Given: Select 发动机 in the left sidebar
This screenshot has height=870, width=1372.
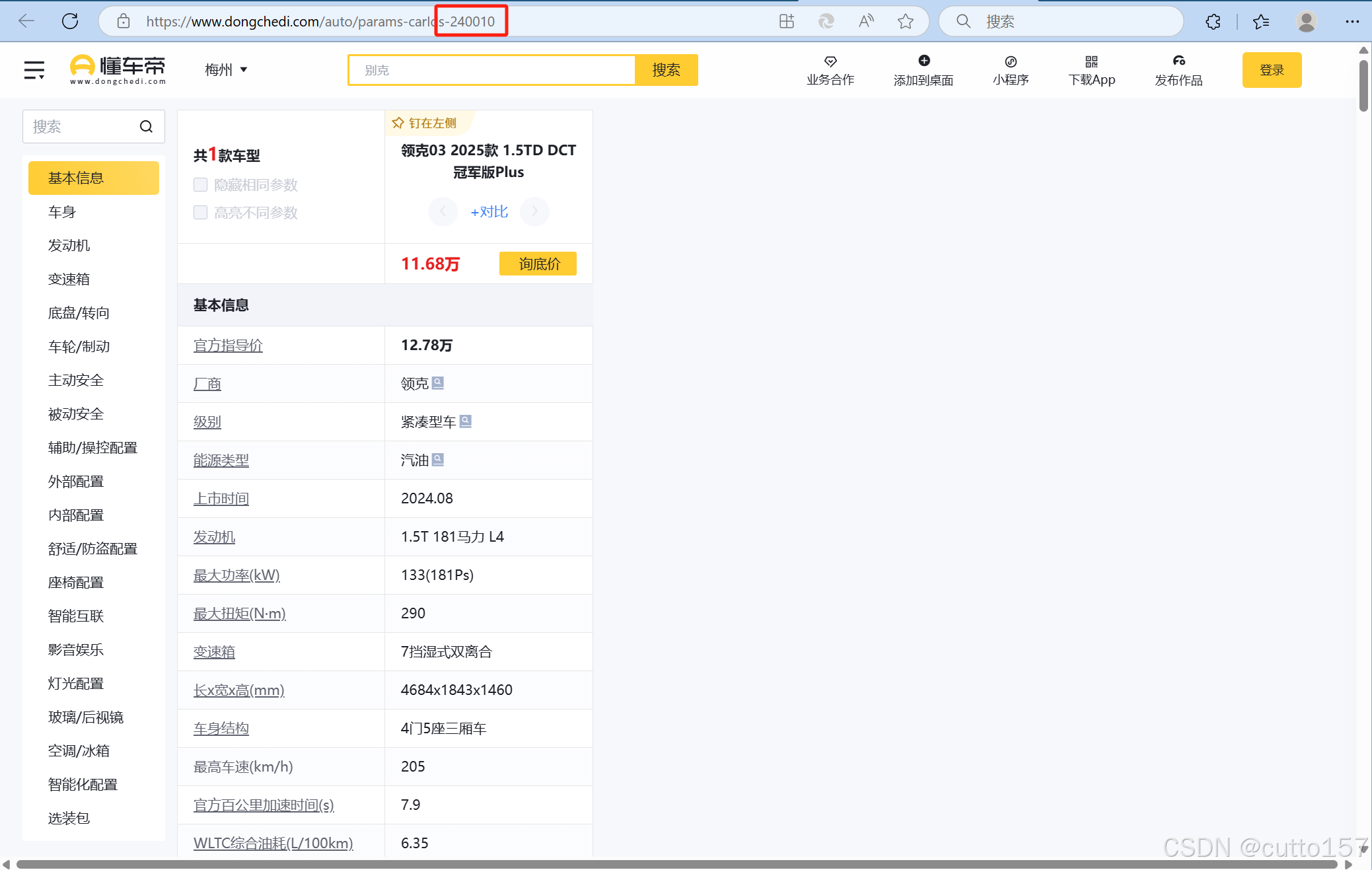Looking at the screenshot, I should pyautogui.click(x=69, y=246).
